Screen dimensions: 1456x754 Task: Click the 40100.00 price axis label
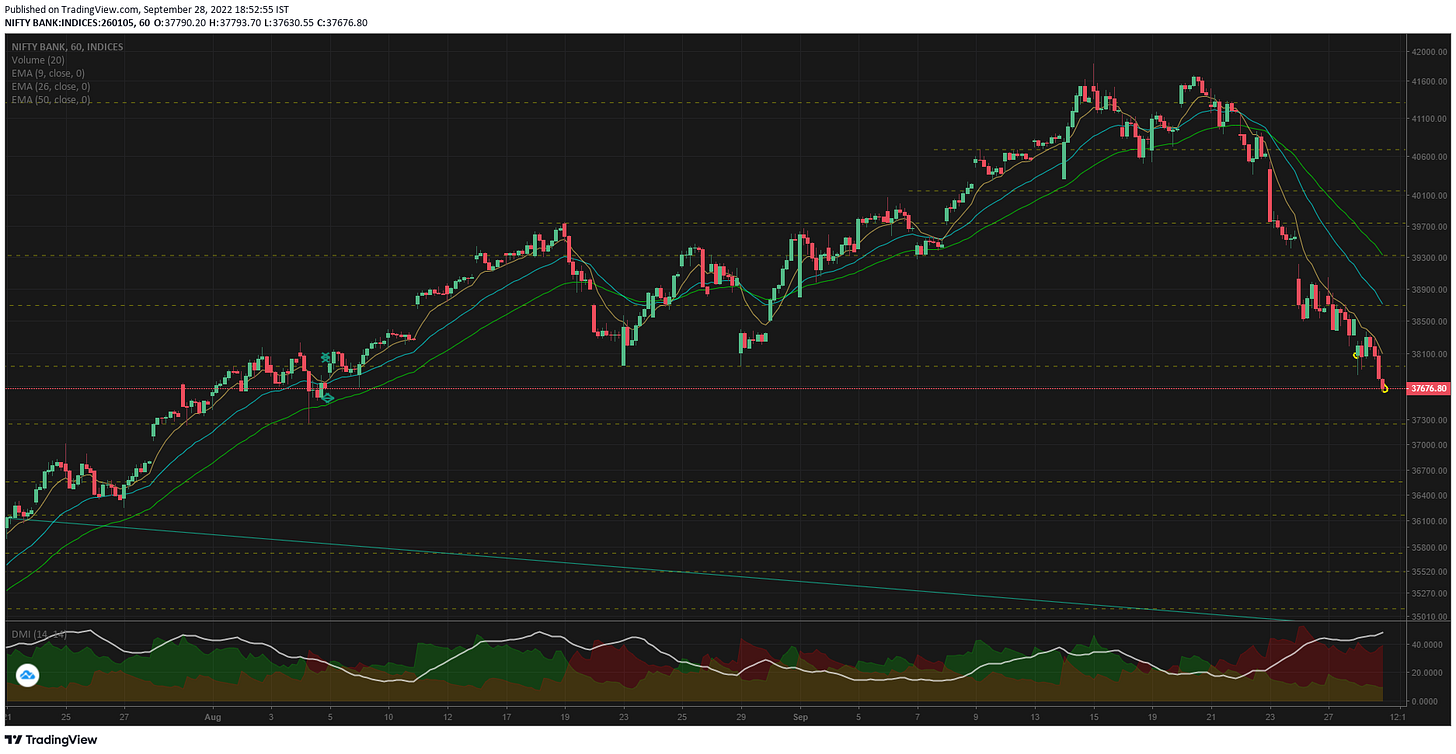(1430, 196)
